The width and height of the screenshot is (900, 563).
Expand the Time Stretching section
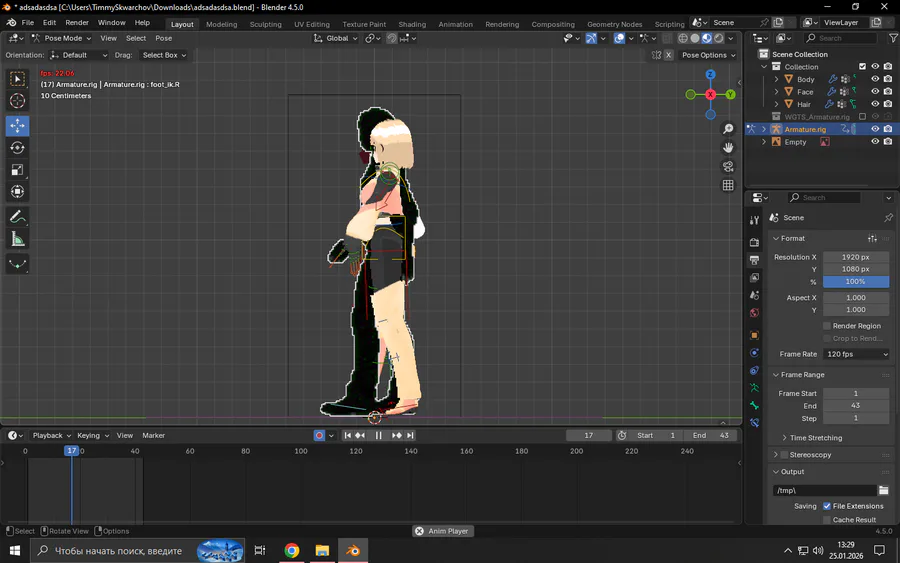click(x=815, y=438)
